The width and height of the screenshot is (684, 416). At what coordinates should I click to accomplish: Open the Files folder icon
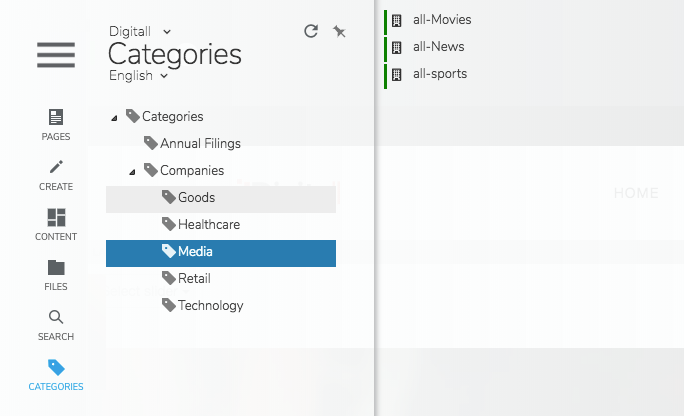click(56, 267)
